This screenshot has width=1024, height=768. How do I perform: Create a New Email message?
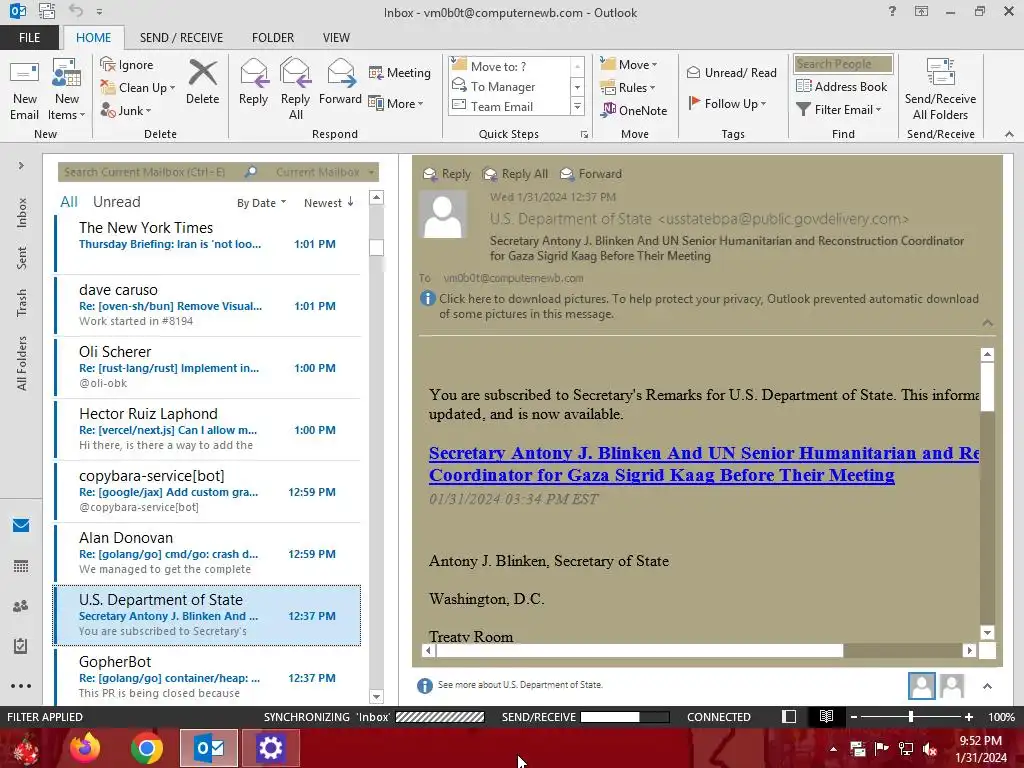[x=25, y=89]
